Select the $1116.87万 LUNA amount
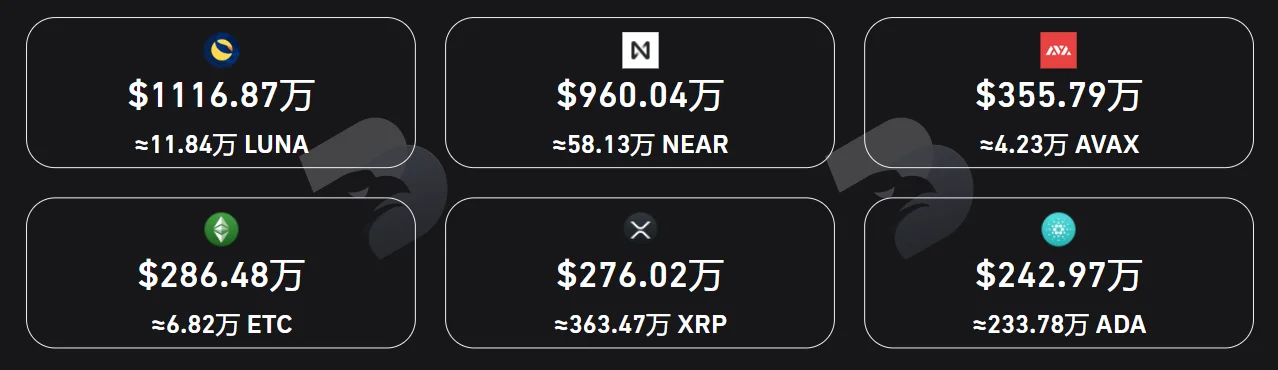The image size is (1278, 370). [x=221, y=96]
